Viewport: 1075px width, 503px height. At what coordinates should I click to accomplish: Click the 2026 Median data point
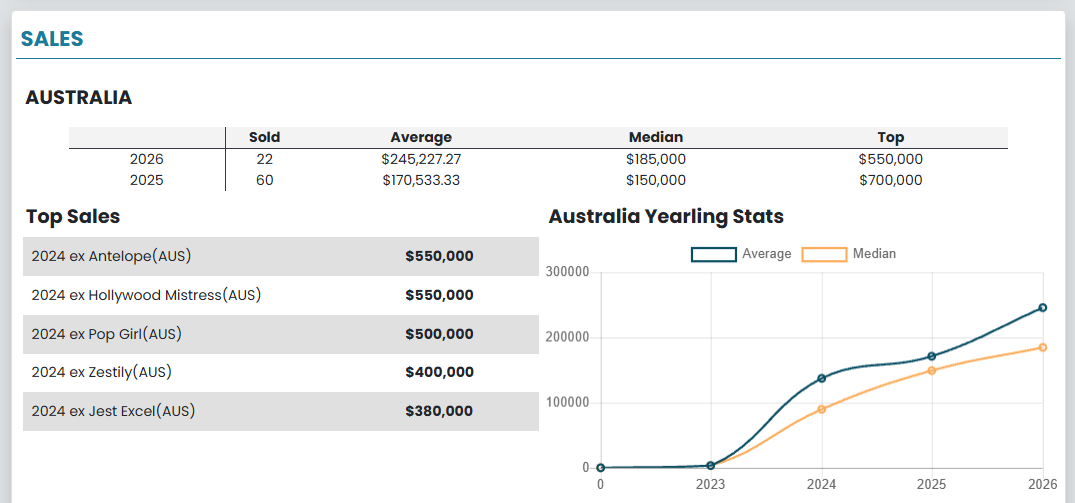point(1042,347)
